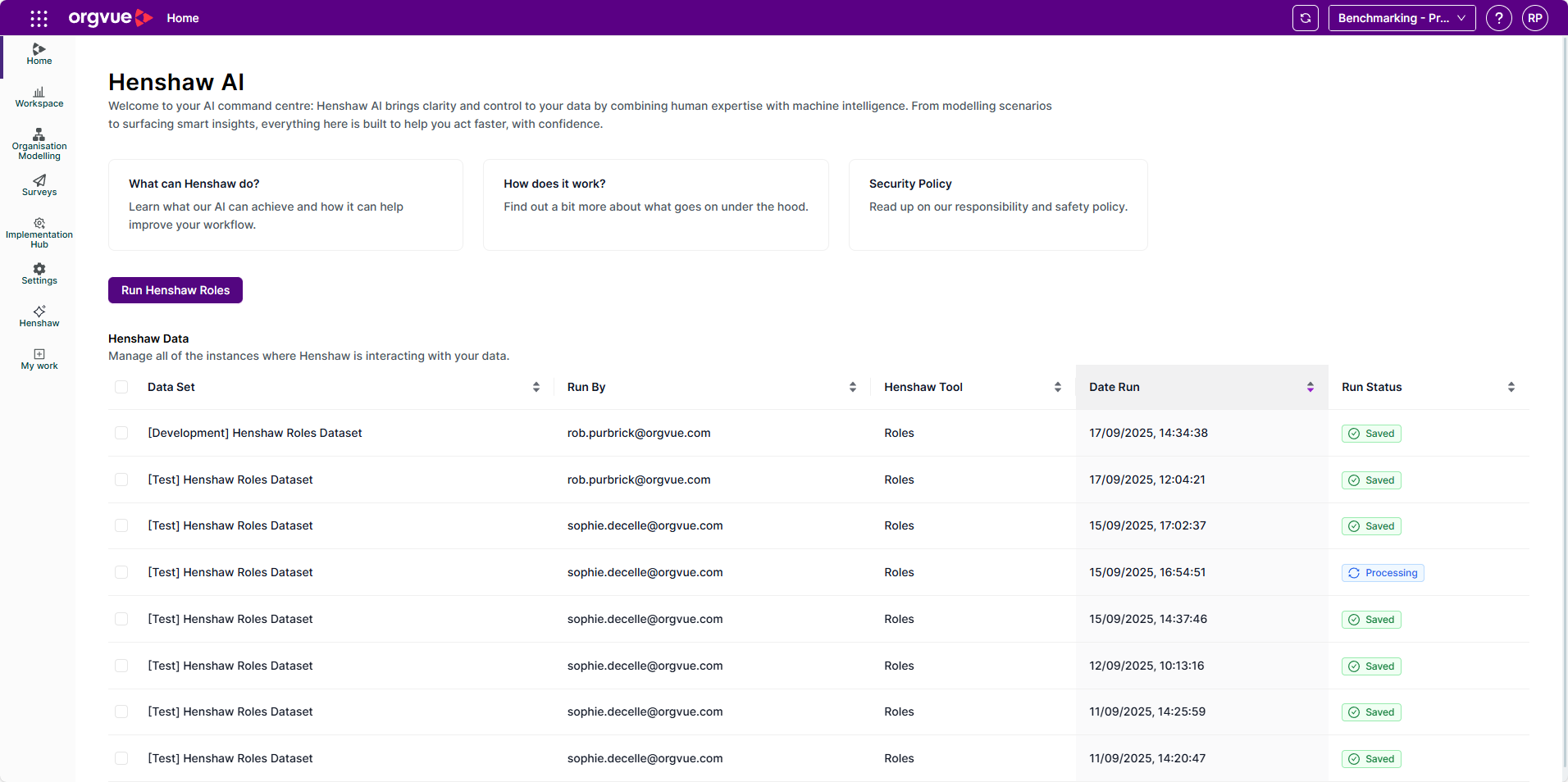Open My work from the sidebar

tap(39, 359)
